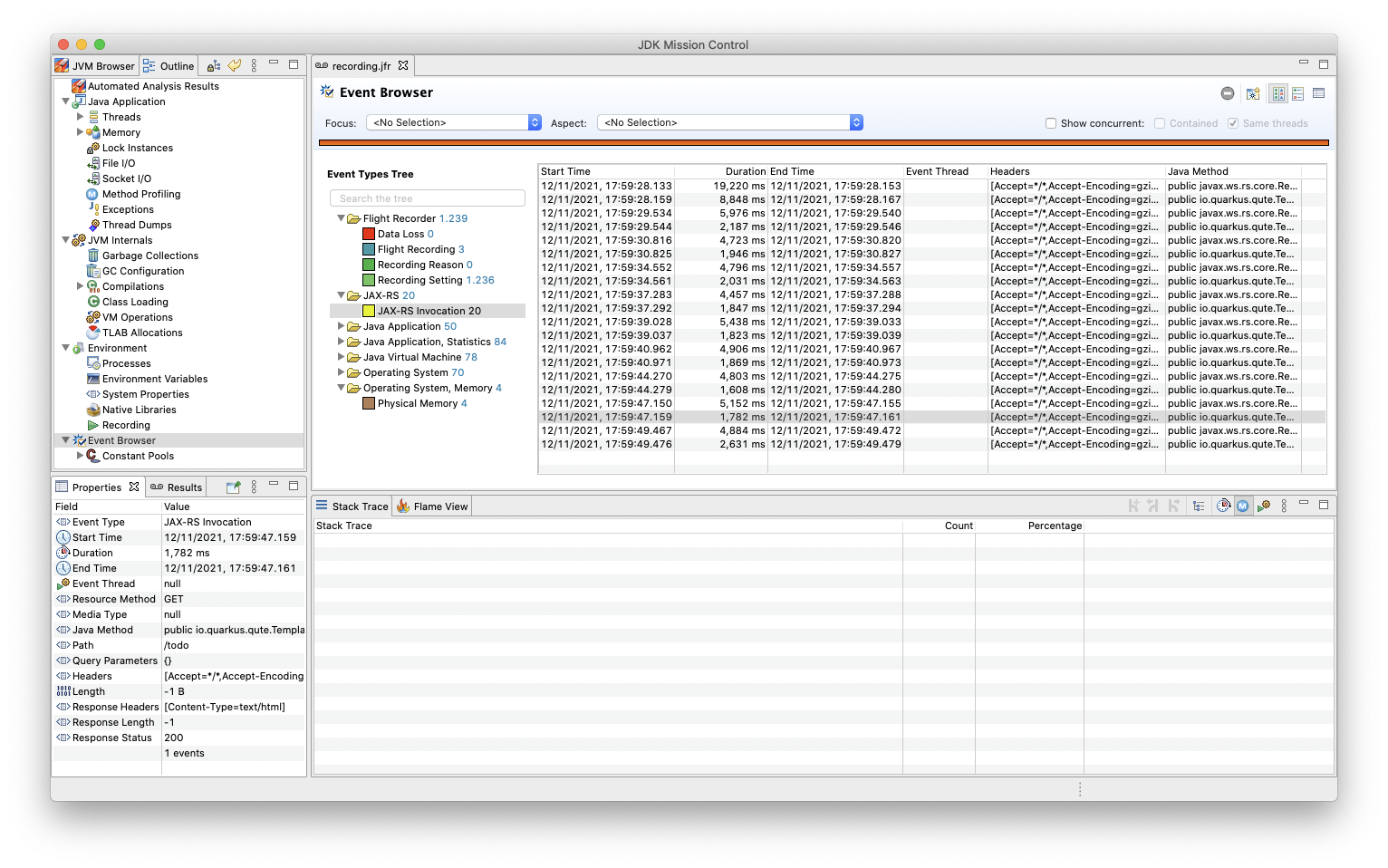Collapse the Flight Recorder event type folder
This screenshot has width=1388, height=868.
342,218
